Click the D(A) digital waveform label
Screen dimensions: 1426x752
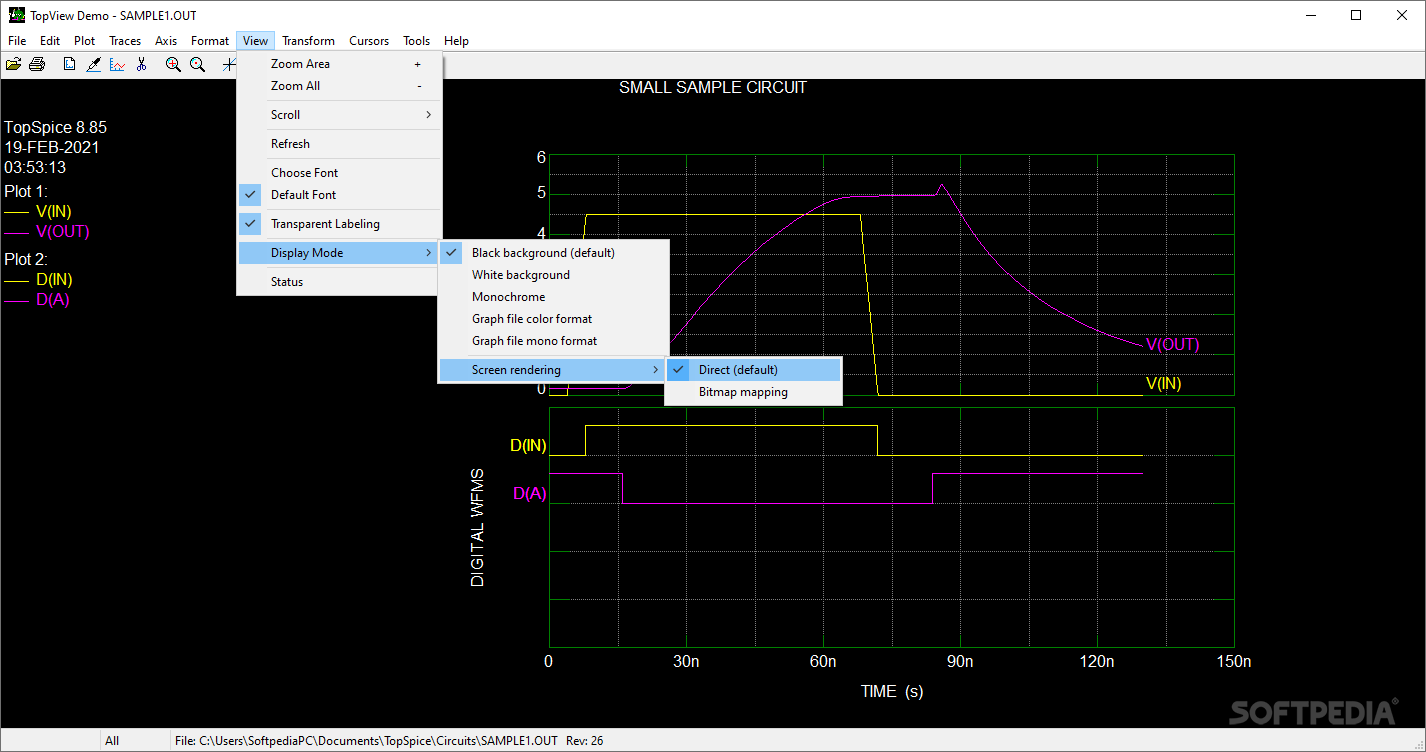530,493
